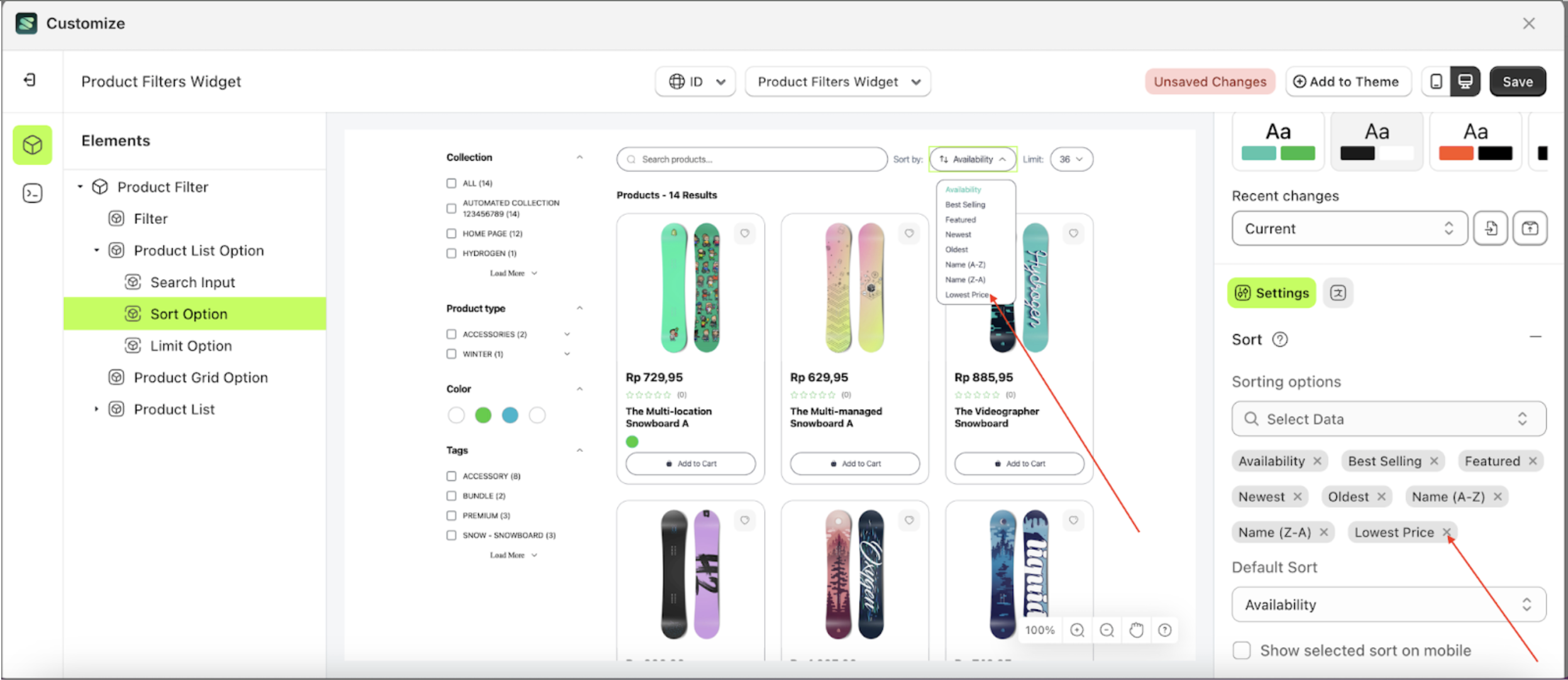Switch to mobile preview icon

[1436, 81]
